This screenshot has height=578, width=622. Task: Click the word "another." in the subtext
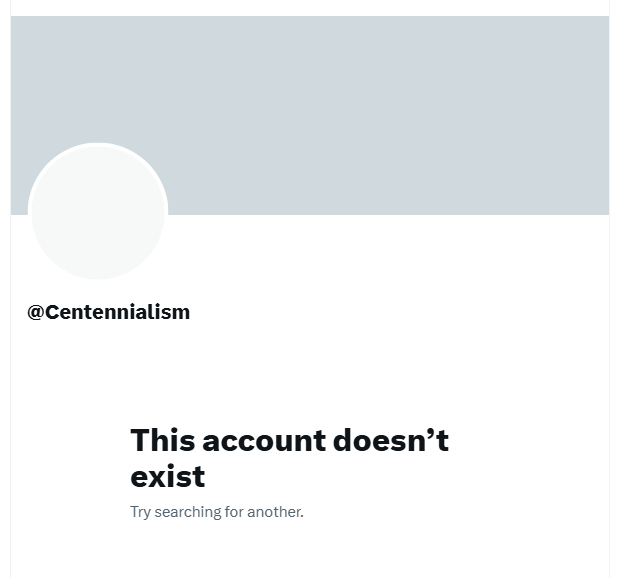(275, 512)
